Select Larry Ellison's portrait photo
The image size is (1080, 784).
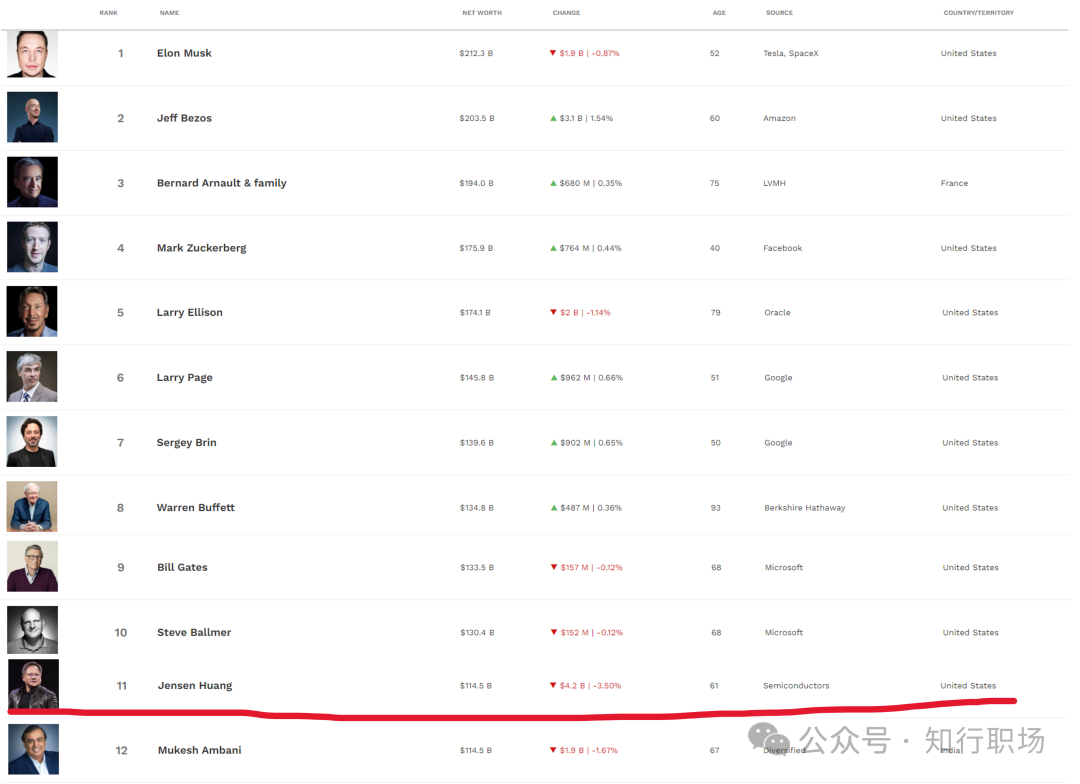(x=32, y=311)
